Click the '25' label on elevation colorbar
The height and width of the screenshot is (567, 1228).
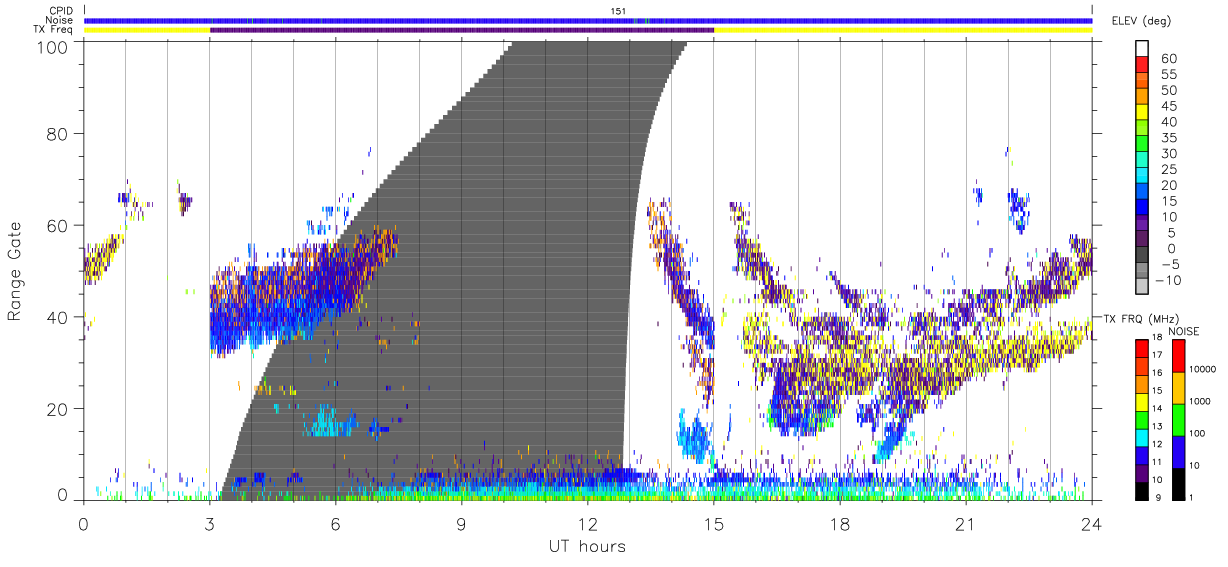pos(1168,169)
